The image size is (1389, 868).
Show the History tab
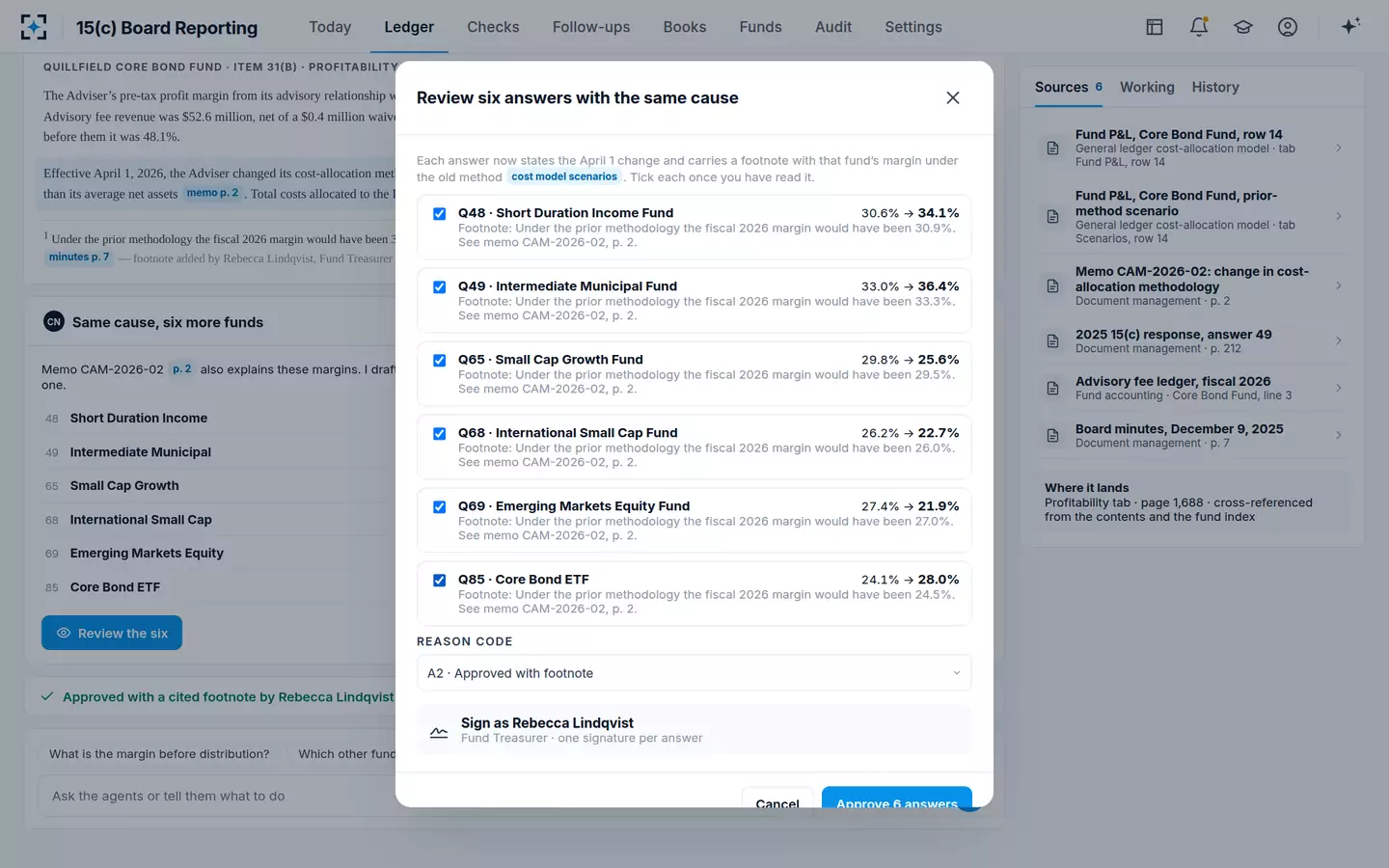pos(1215,87)
